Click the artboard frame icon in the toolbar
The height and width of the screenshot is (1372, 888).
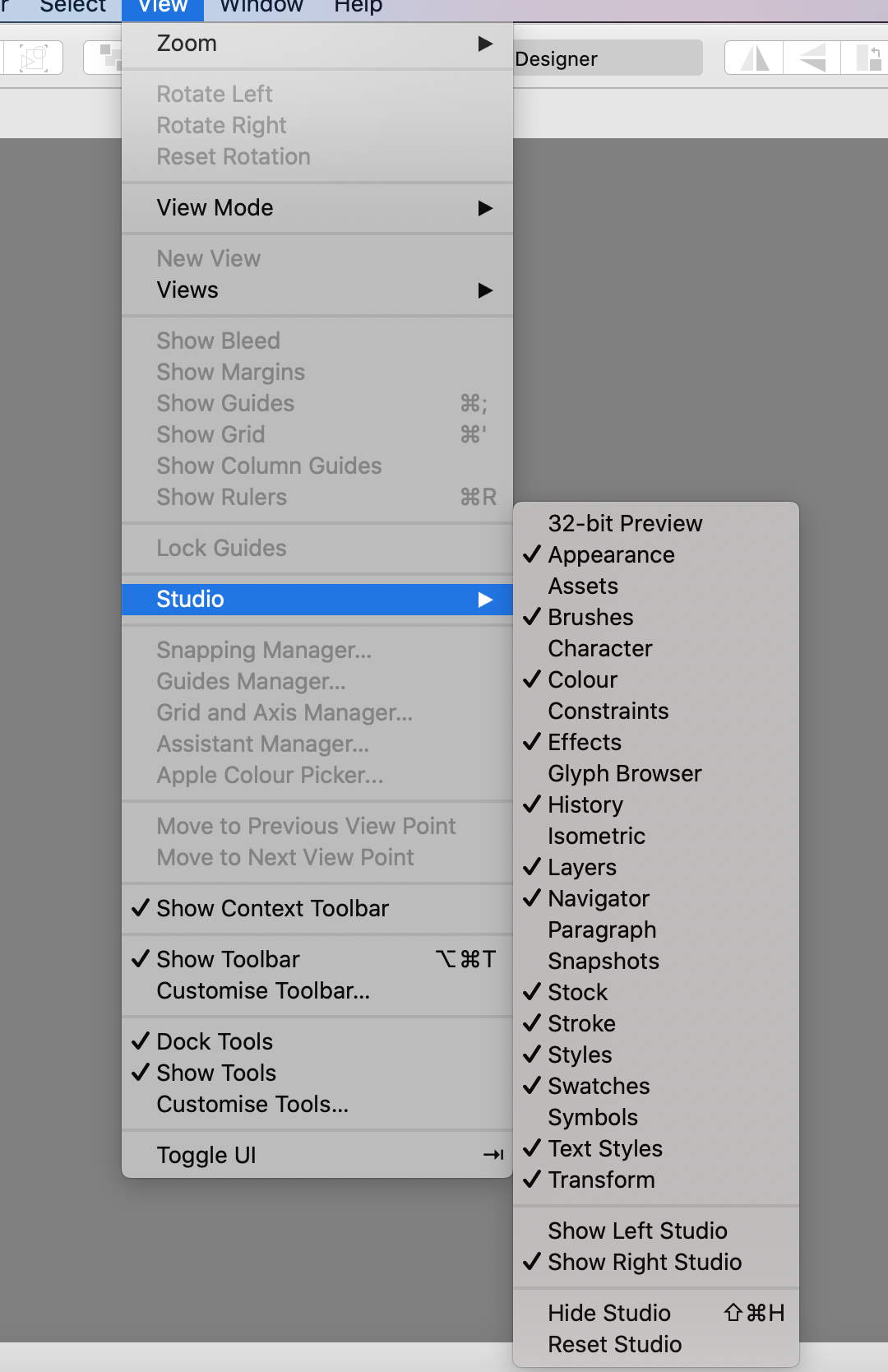click(32, 58)
